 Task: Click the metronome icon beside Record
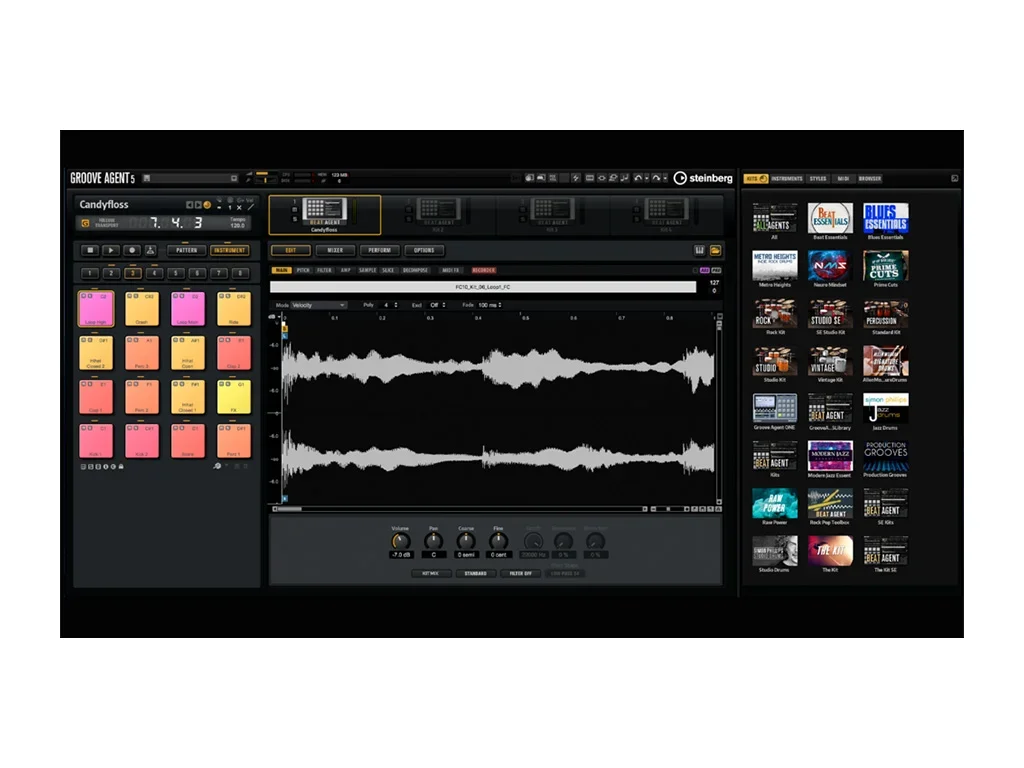tap(151, 250)
